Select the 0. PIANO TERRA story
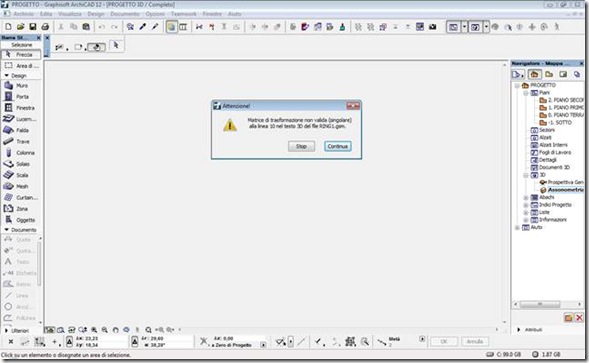The width and height of the screenshot is (589, 363). (561, 115)
